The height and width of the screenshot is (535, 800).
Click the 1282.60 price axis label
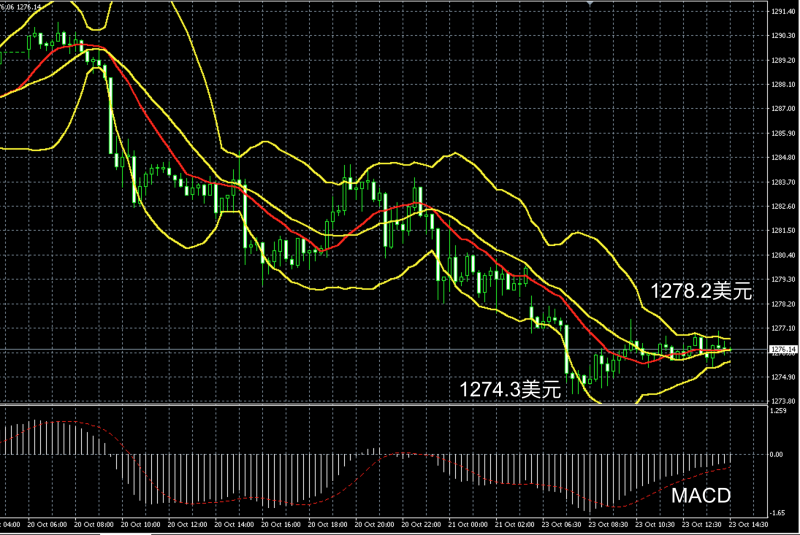click(782, 206)
